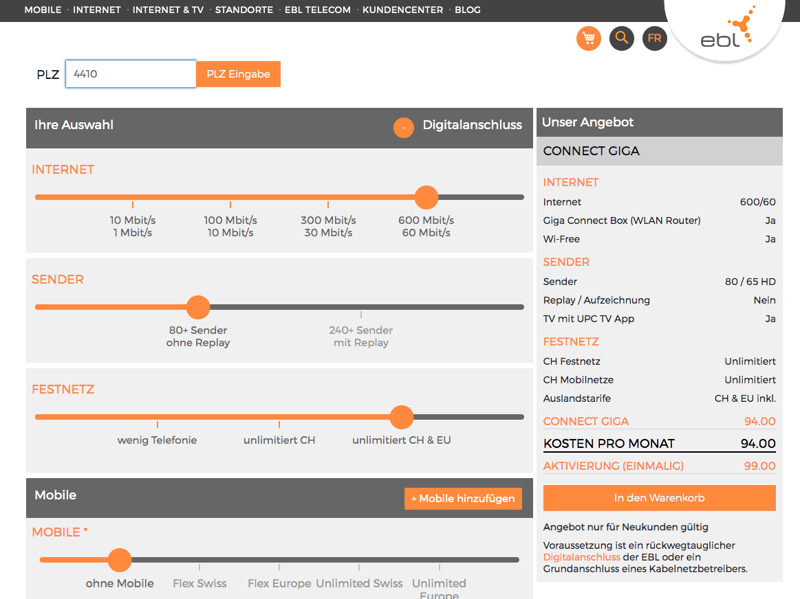This screenshot has height=599, width=800.
Task: Select the 300 Mbit/s internet option
Action: (x=328, y=226)
